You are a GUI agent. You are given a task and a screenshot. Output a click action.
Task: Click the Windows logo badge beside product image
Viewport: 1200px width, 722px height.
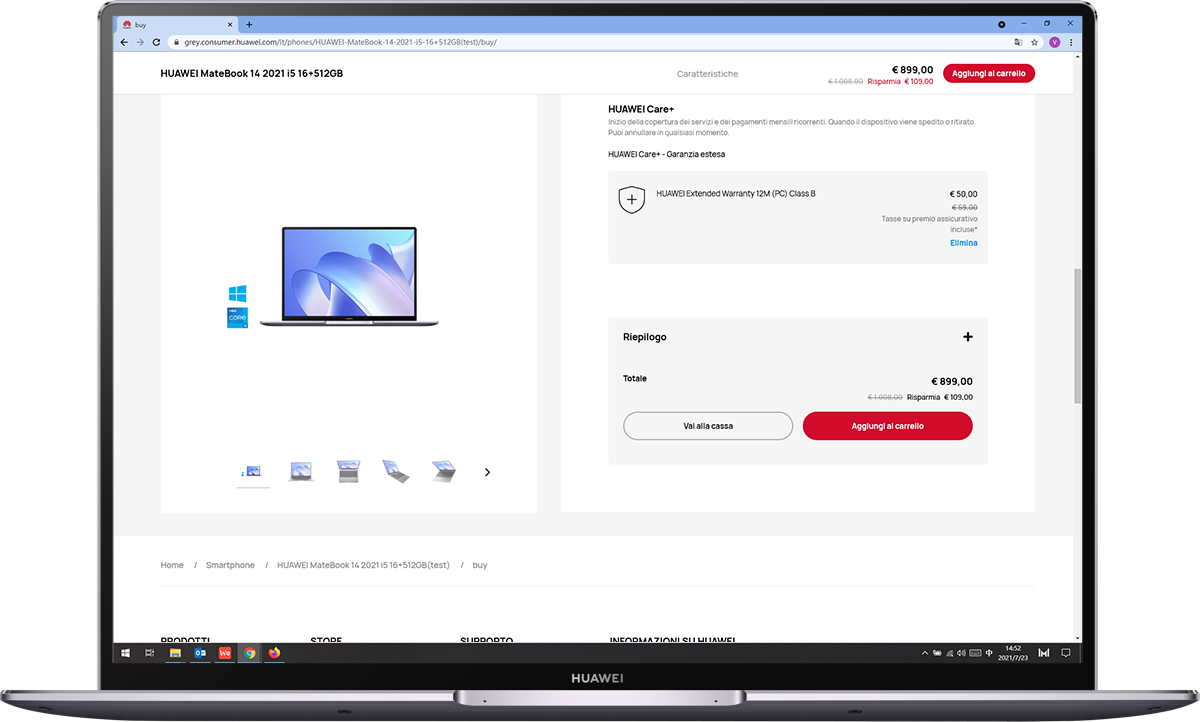237,294
